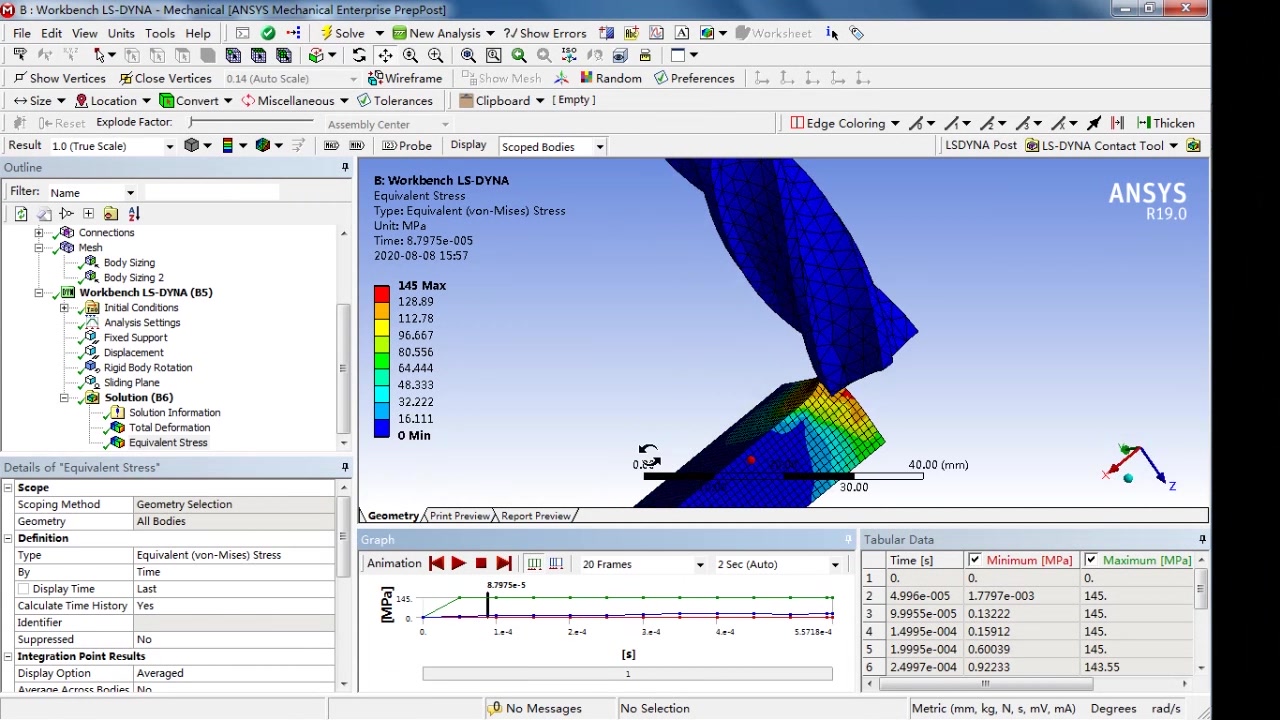Open the outline Filter Name dropdown
The width and height of the screenshot is (1280, 720).
[129, 193]
